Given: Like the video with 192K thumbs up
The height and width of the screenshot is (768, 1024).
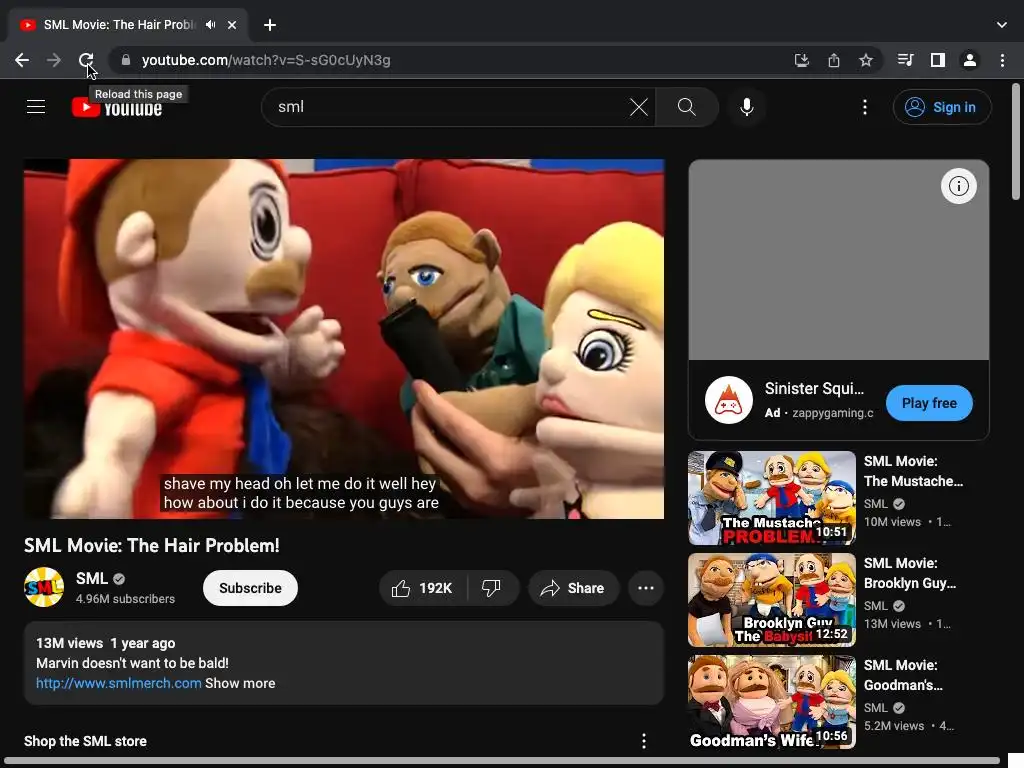Looking at the screenshot, I should (423, 588).
